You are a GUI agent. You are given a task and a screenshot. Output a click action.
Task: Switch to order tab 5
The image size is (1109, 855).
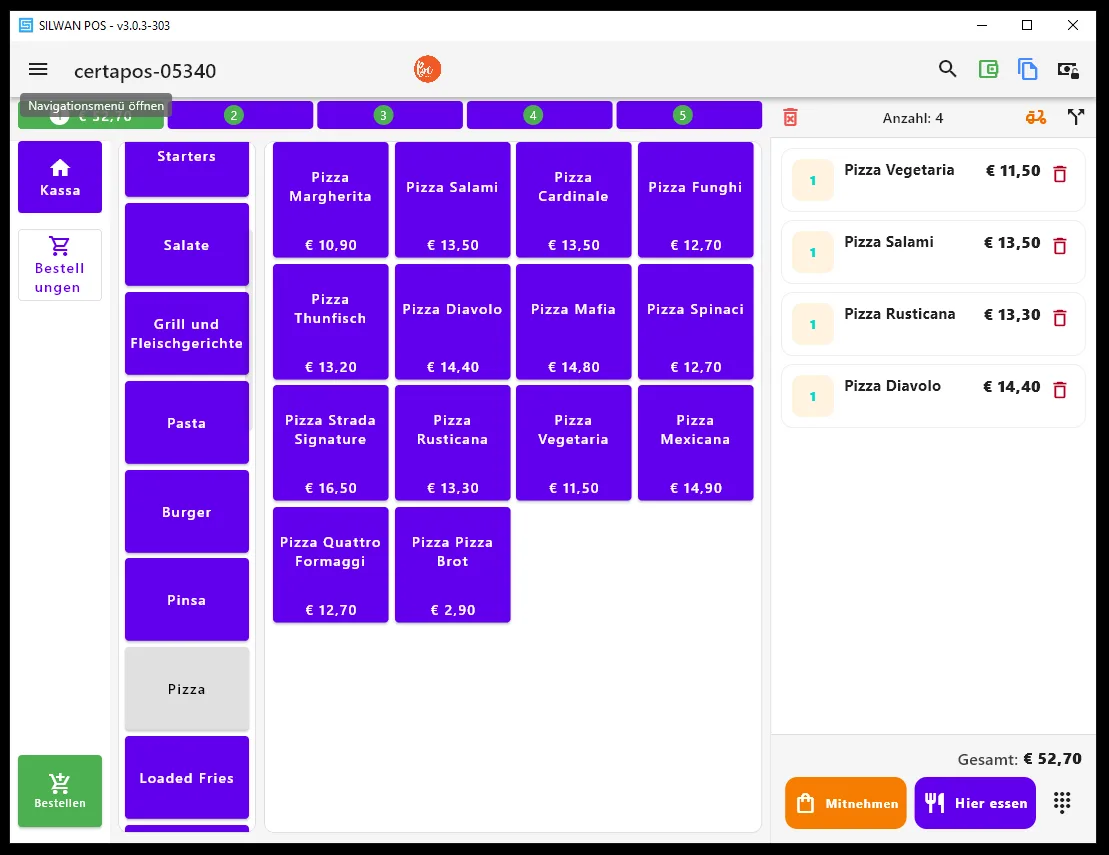689,115
